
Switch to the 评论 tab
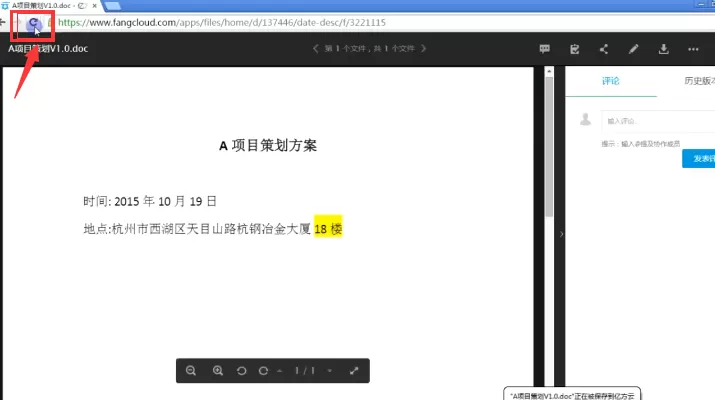coord(611,81)
